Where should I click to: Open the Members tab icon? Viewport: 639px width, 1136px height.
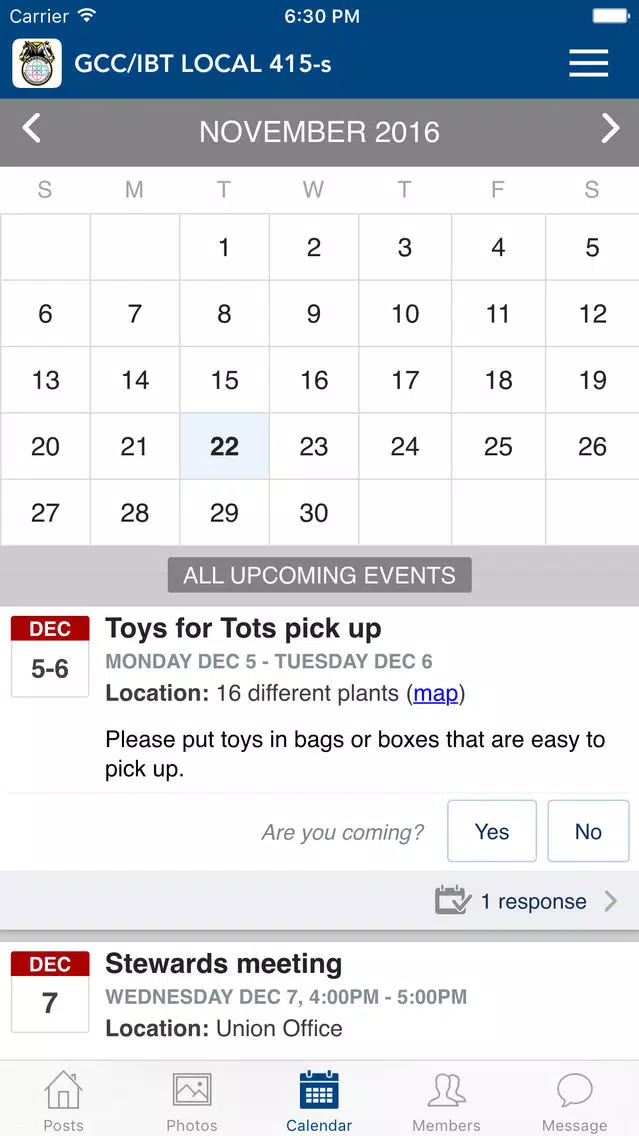pyautogui.click(x=446, y=1090)
